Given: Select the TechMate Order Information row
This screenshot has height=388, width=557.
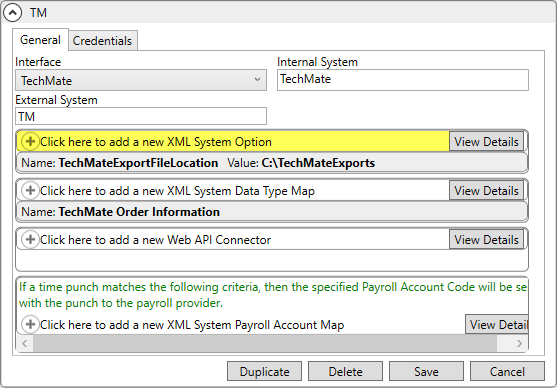Looking at the screenshot, I should [x=272, y=212].
